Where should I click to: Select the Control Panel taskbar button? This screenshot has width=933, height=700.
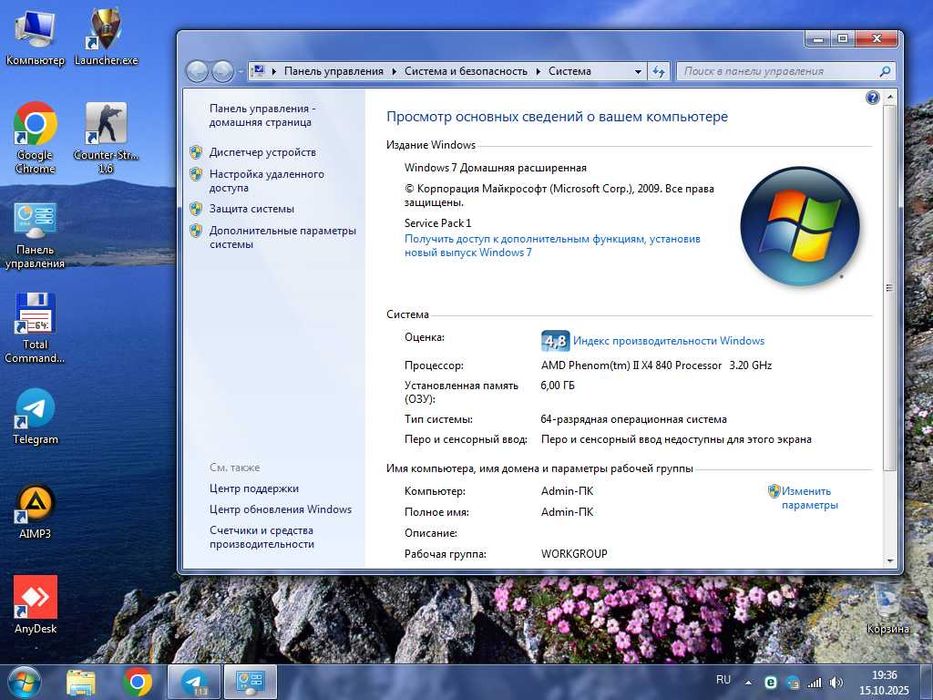coord(250,682)
